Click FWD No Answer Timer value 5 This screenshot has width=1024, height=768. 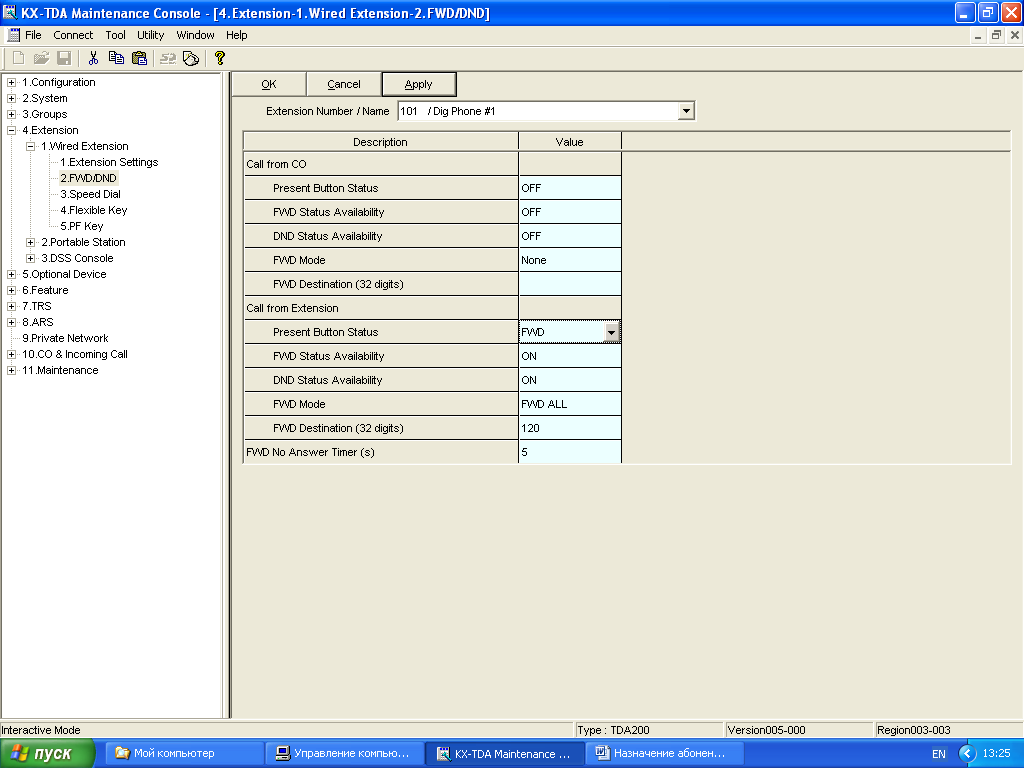click(x=569, y=452)
